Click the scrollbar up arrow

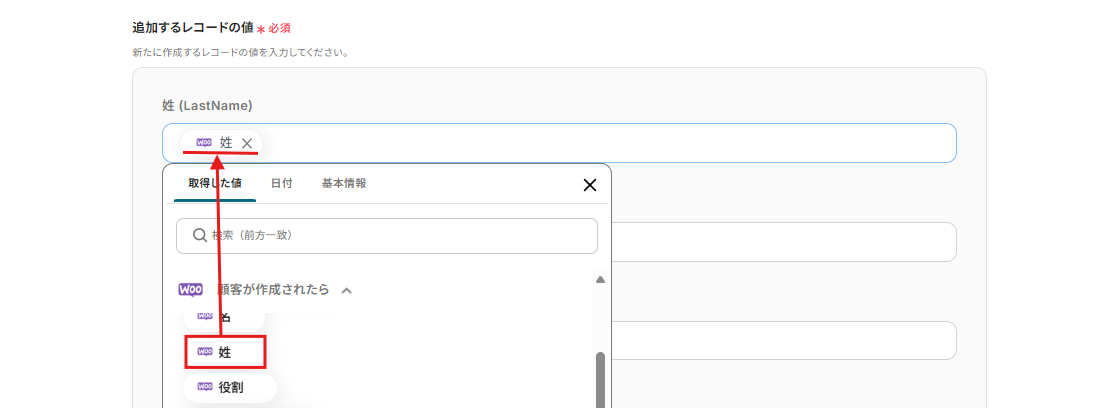(x=600, y=280)
